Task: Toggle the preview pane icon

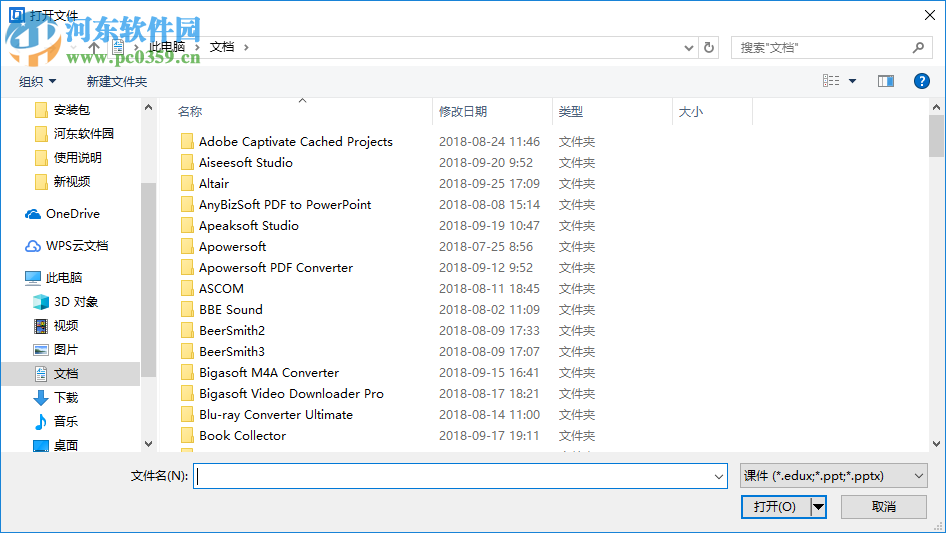Action: pos(886,81)
